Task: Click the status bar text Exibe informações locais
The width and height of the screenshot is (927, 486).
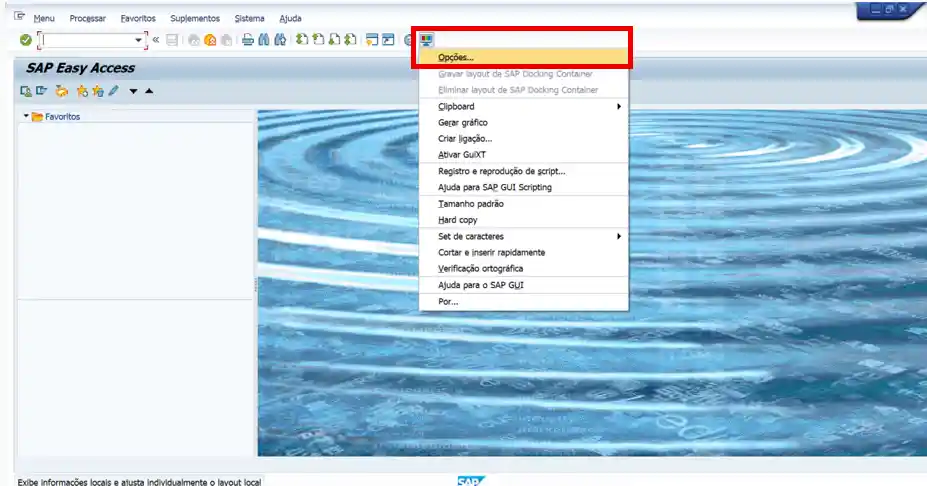Action: click(x=139, y=482)
